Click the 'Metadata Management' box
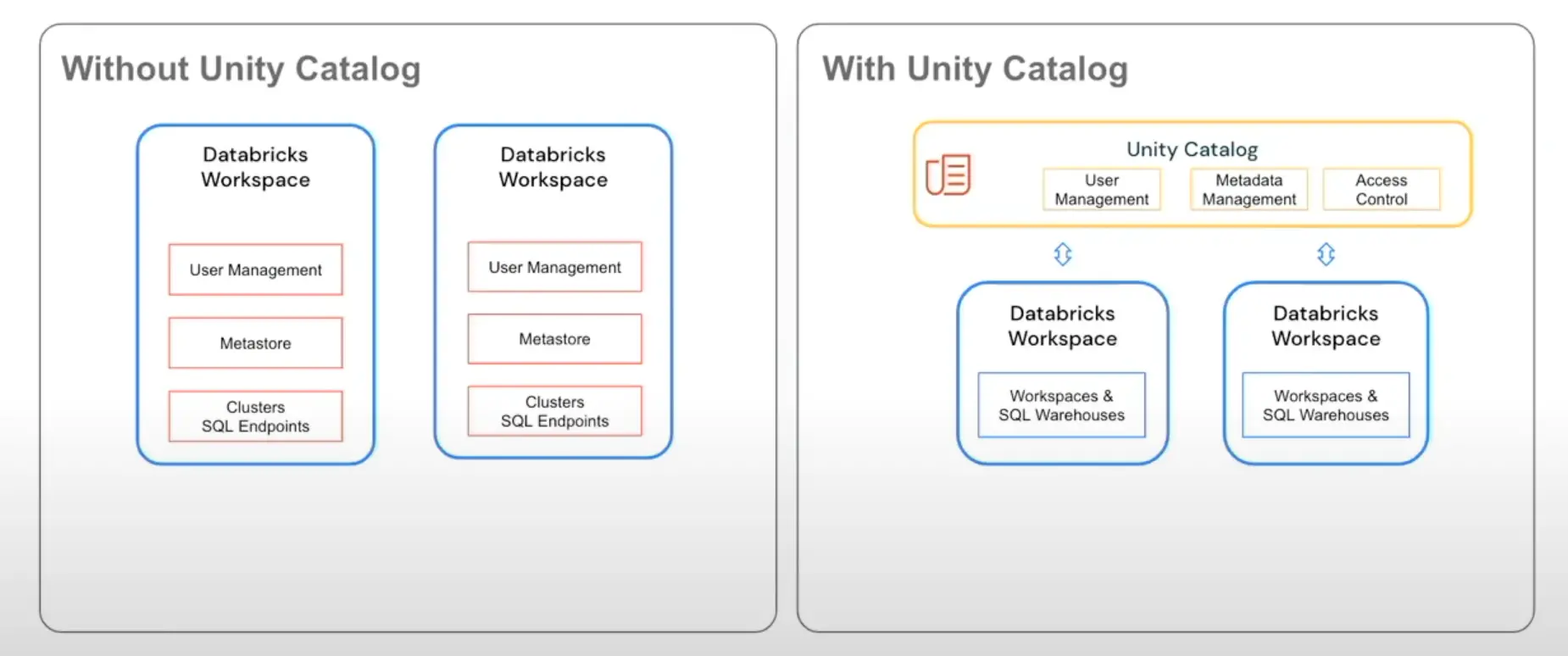 click(1249, 189)
